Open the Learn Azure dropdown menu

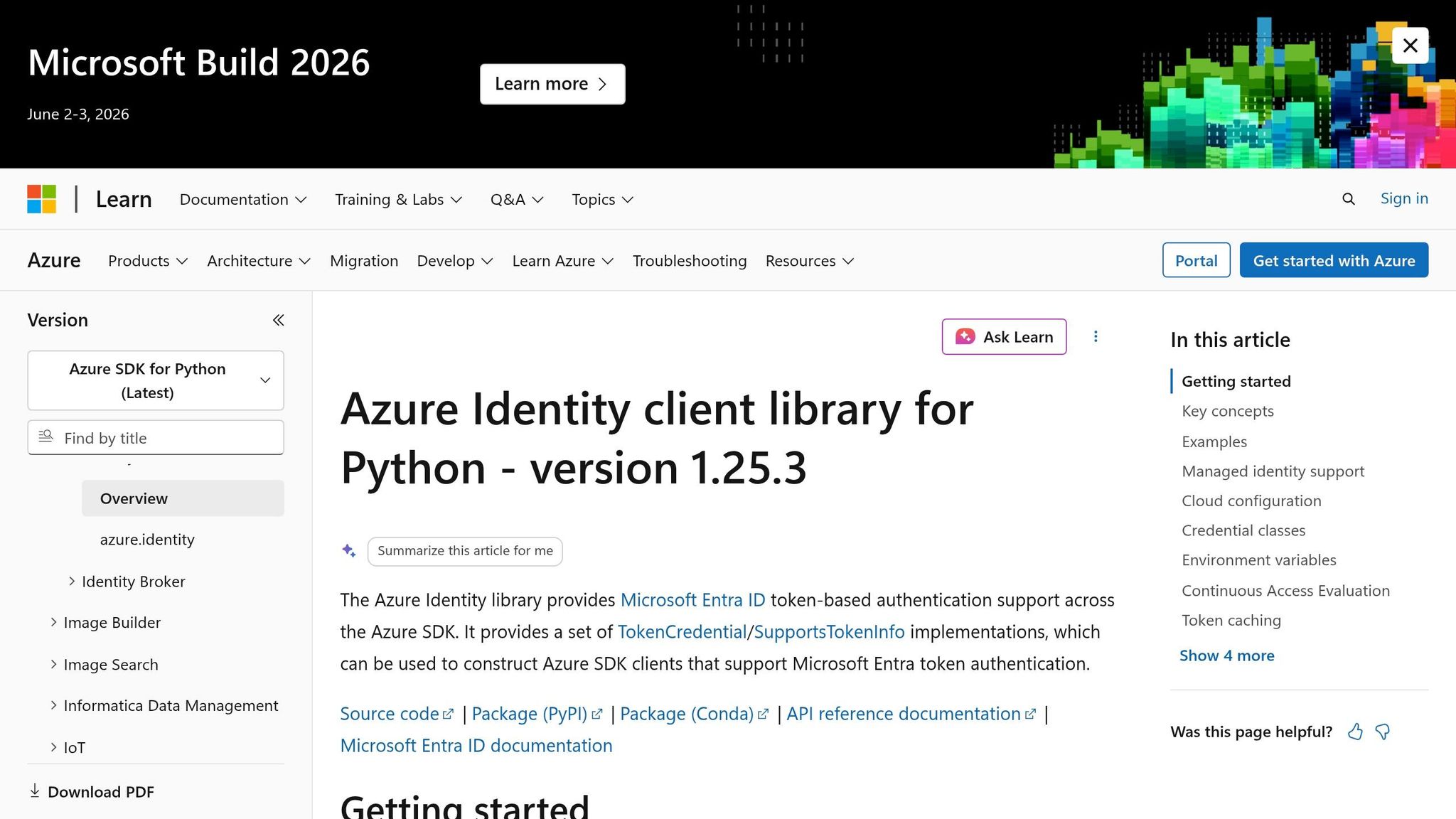pos(563,261)
